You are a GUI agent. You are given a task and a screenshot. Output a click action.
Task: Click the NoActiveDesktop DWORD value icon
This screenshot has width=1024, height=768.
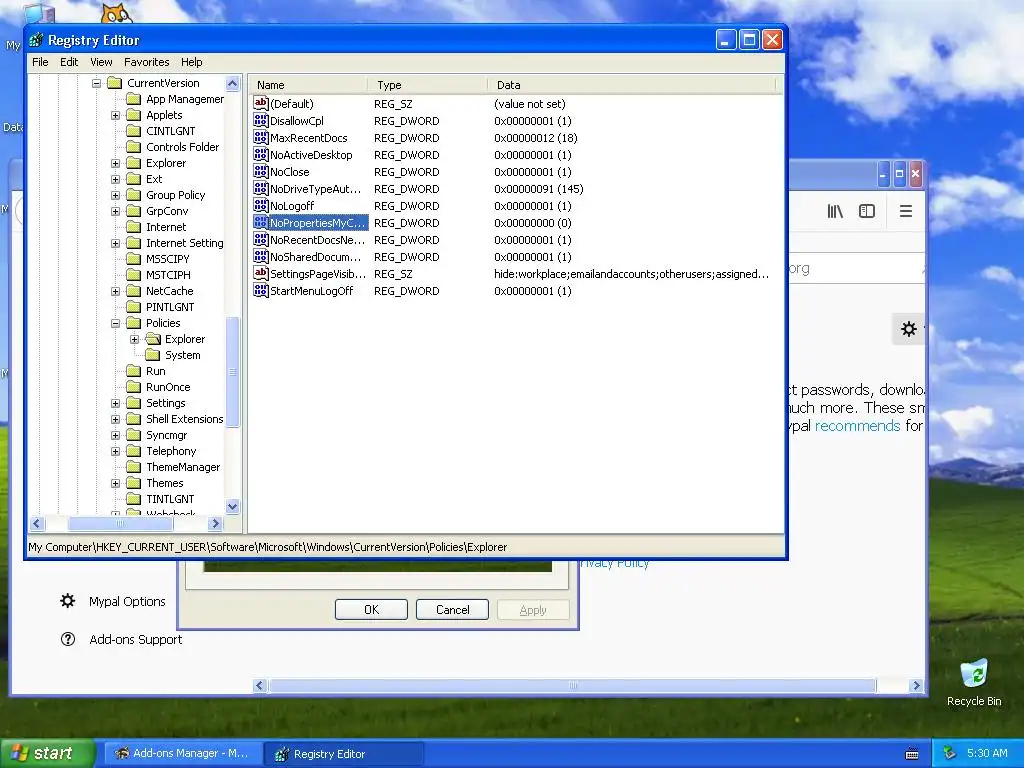click(261, 154)
